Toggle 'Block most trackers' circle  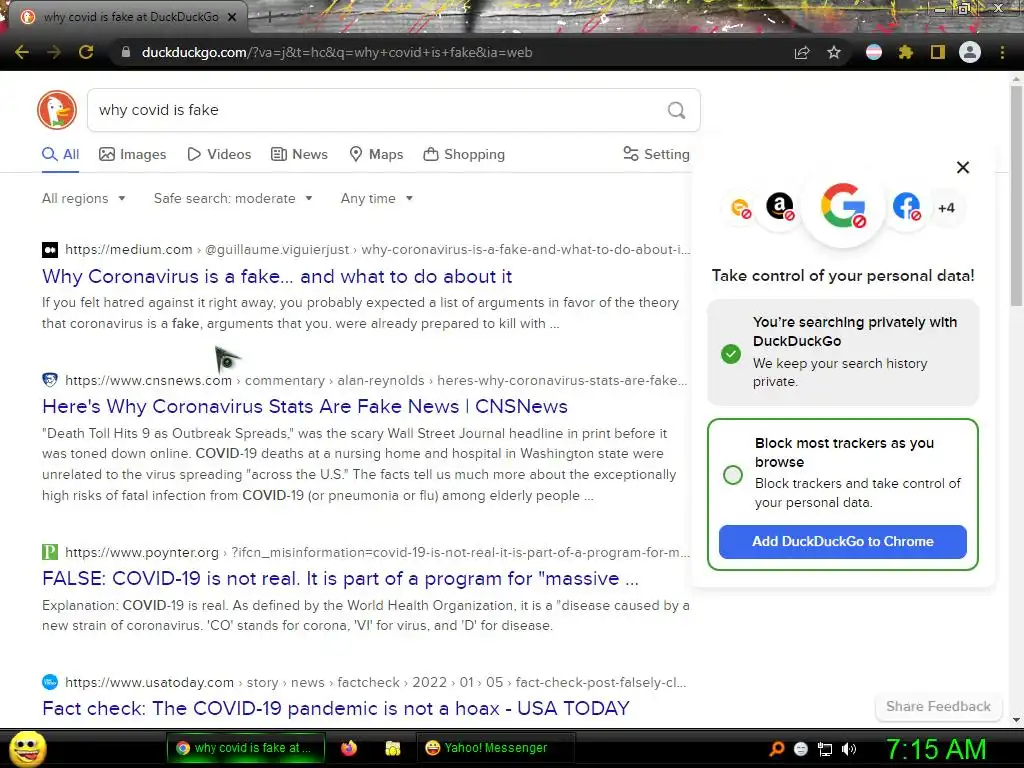point(733,475)
